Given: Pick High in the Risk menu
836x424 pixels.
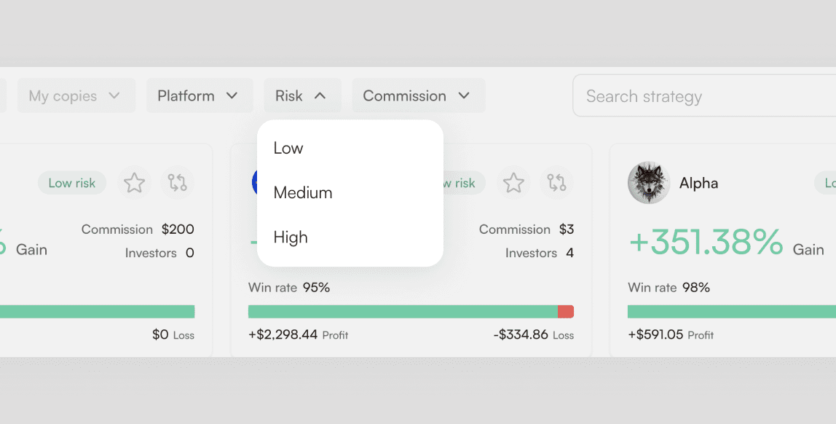Looking at the screenshot, I should coord(290,237).
